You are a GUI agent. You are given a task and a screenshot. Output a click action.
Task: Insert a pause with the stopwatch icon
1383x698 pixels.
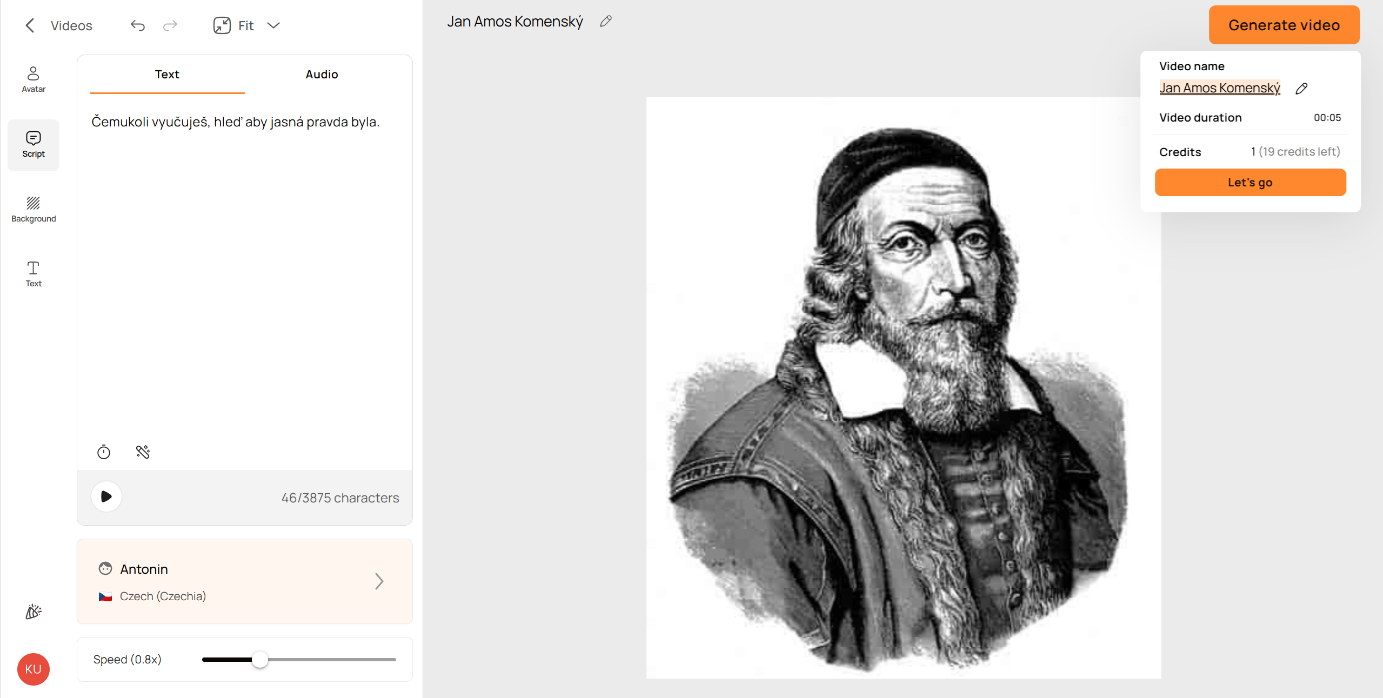coord(104,452)
